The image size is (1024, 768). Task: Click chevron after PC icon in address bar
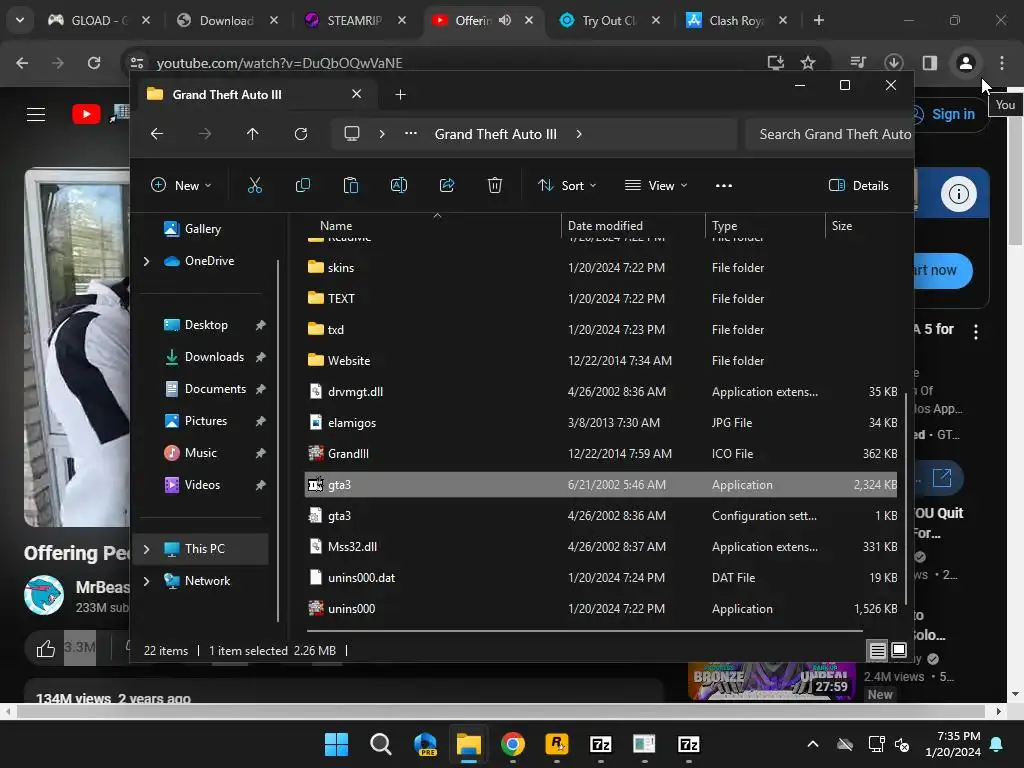382,134
